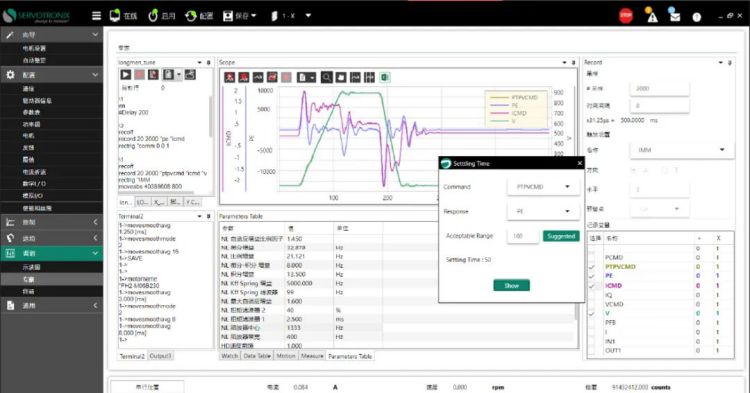
Task: Run the script with the play button
Action: click(x=125, y=75)
